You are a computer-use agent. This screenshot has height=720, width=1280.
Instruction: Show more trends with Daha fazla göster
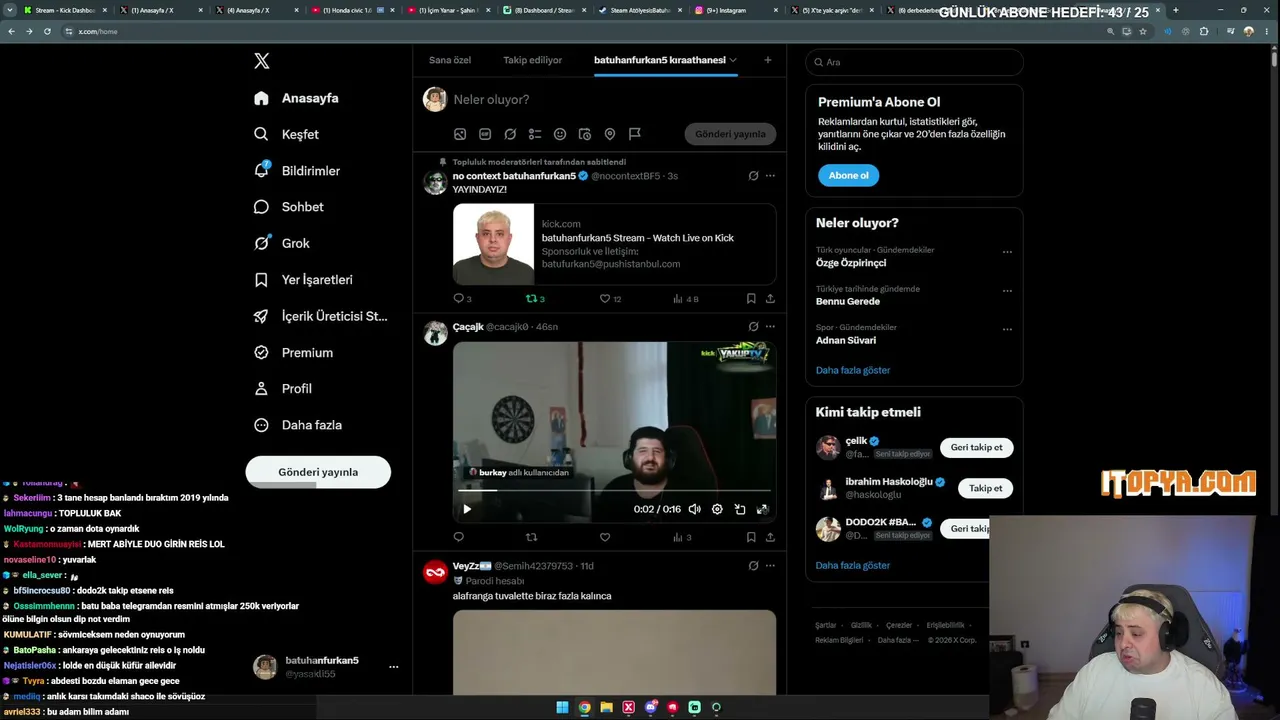pos(853,370)
